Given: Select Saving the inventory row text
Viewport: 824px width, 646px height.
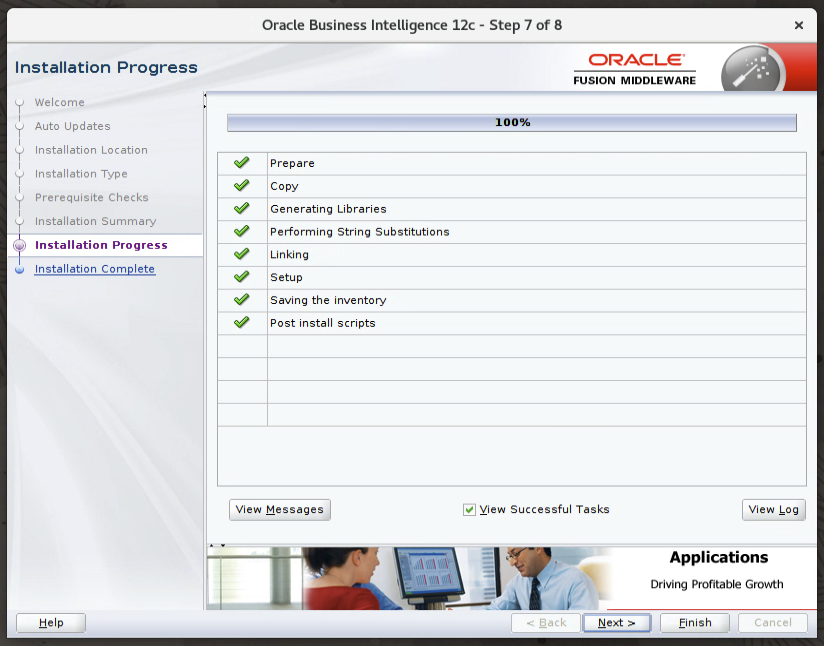Looking at the screenshot, I should 328,300.
